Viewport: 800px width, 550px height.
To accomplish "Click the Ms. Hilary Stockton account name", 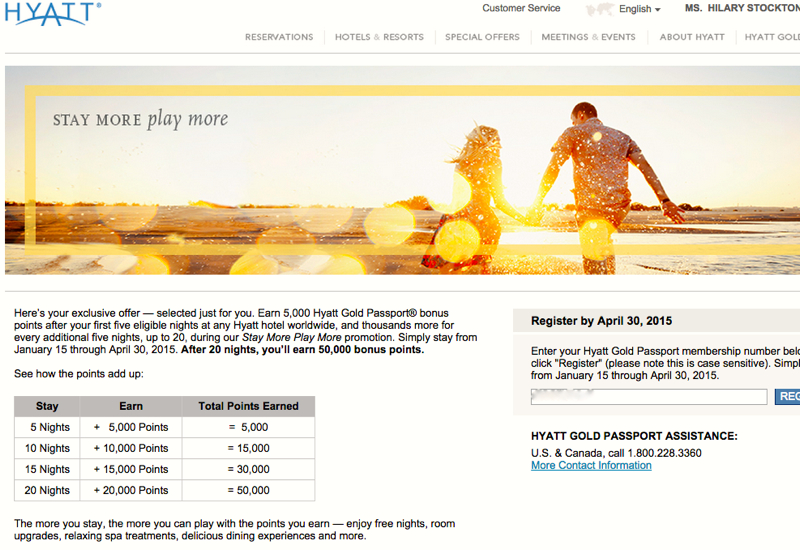I will tap(742, 8).
